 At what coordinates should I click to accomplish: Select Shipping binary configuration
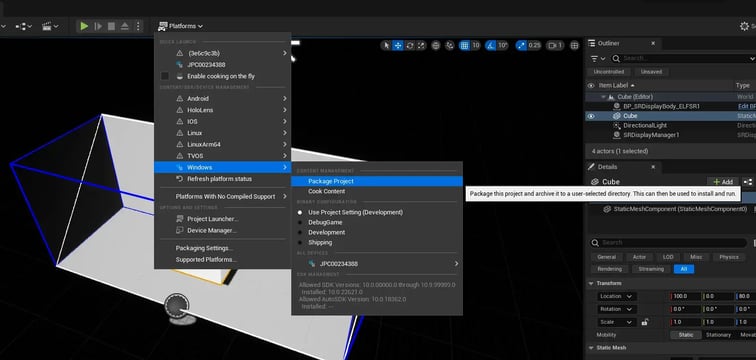(377, 242)
